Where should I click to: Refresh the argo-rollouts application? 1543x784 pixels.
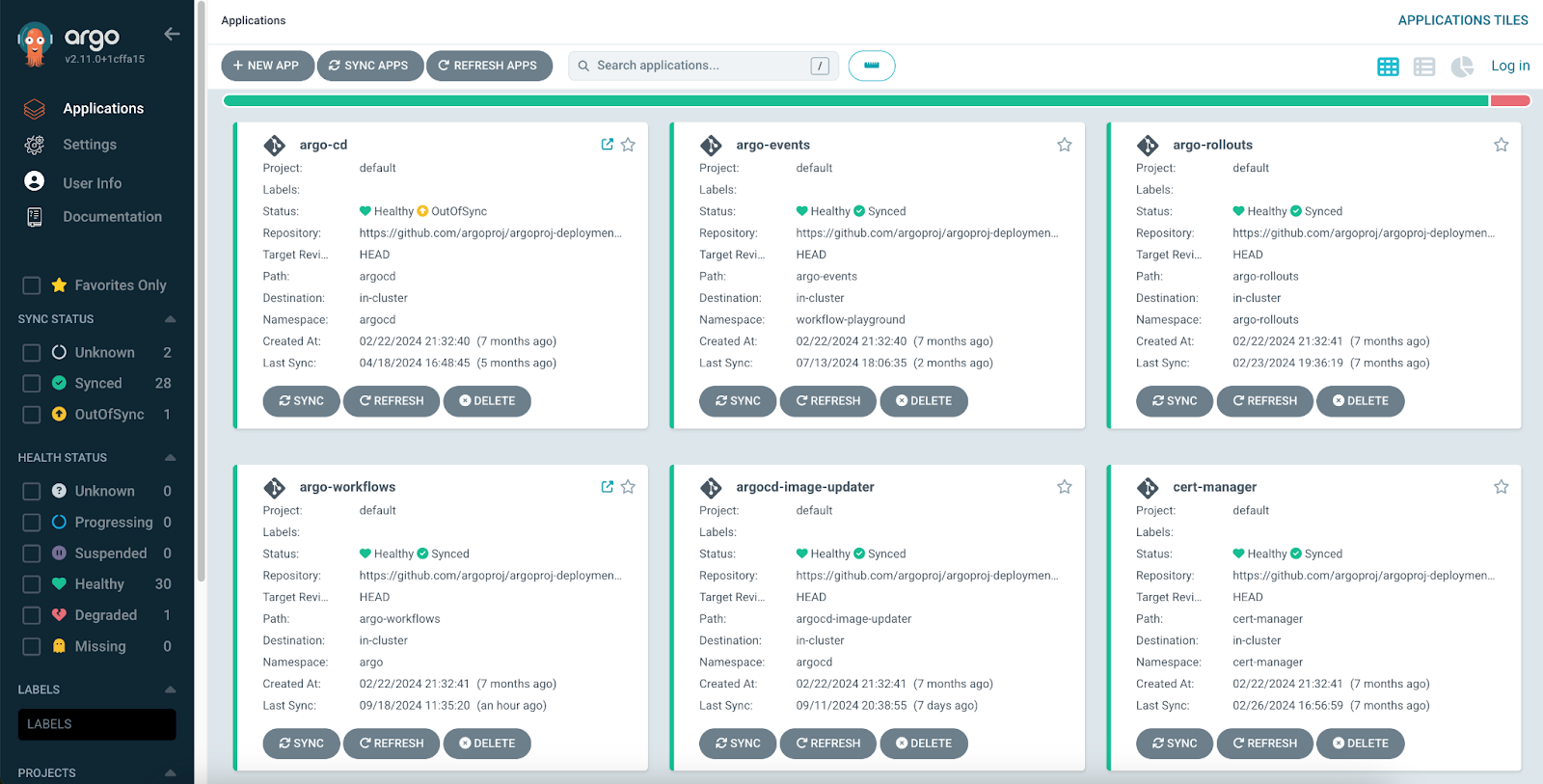tap(1265, 401)
